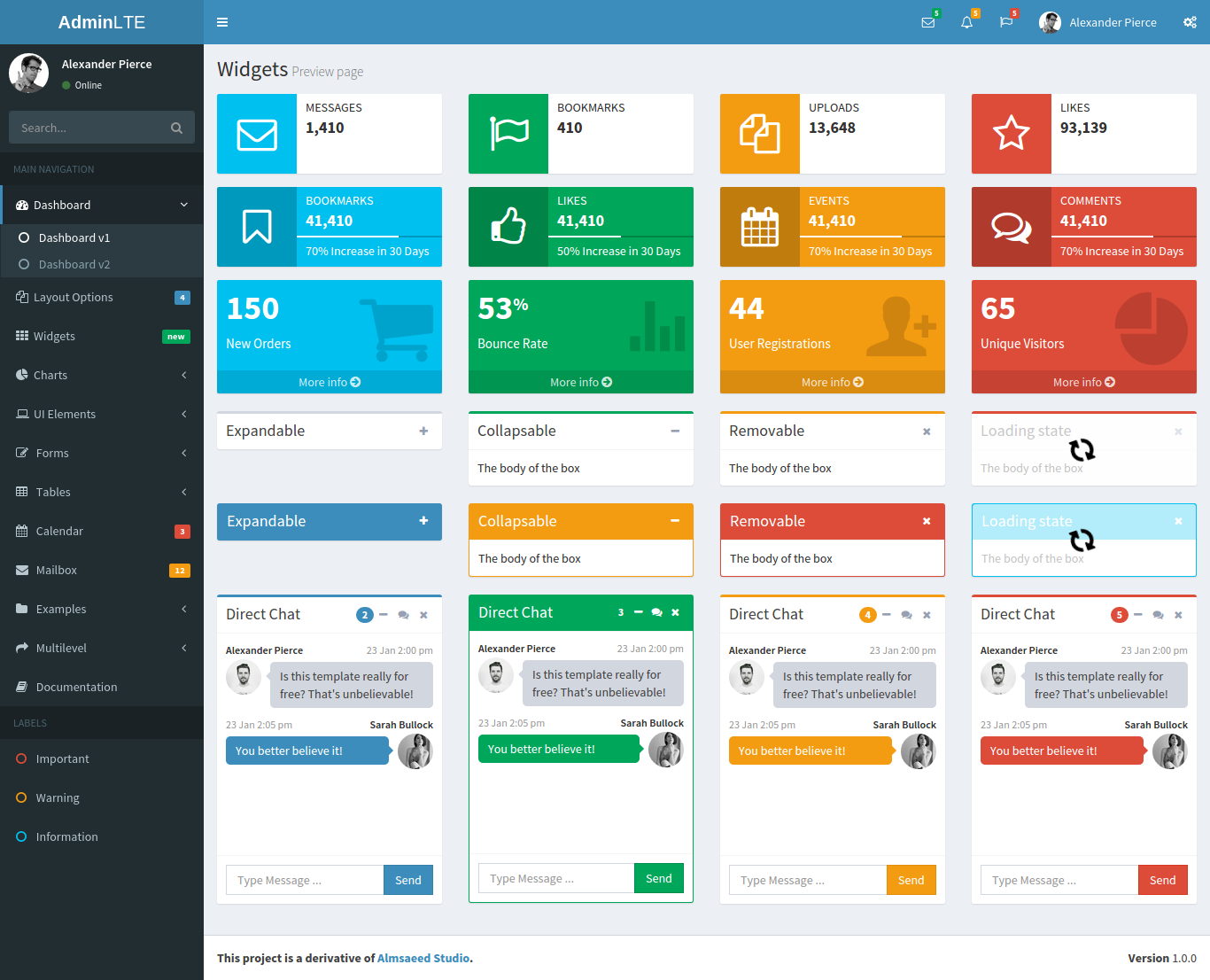Click the search magnifier in the sidebar
Image resolution: width=1210 pixels, height=980 pixels.
176,128
